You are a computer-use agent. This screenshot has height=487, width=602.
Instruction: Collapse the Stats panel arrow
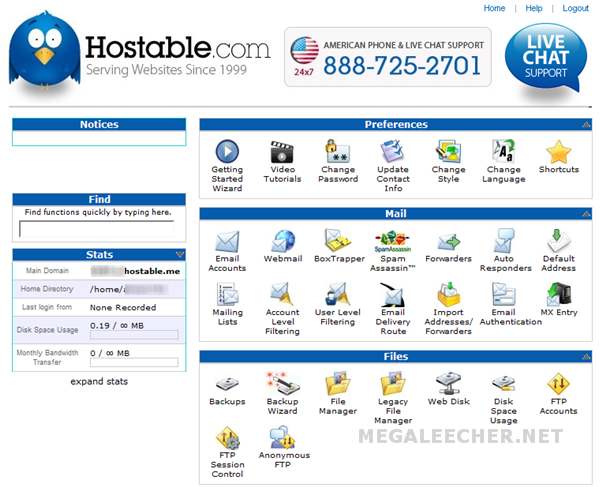click(x=180, y=255)
